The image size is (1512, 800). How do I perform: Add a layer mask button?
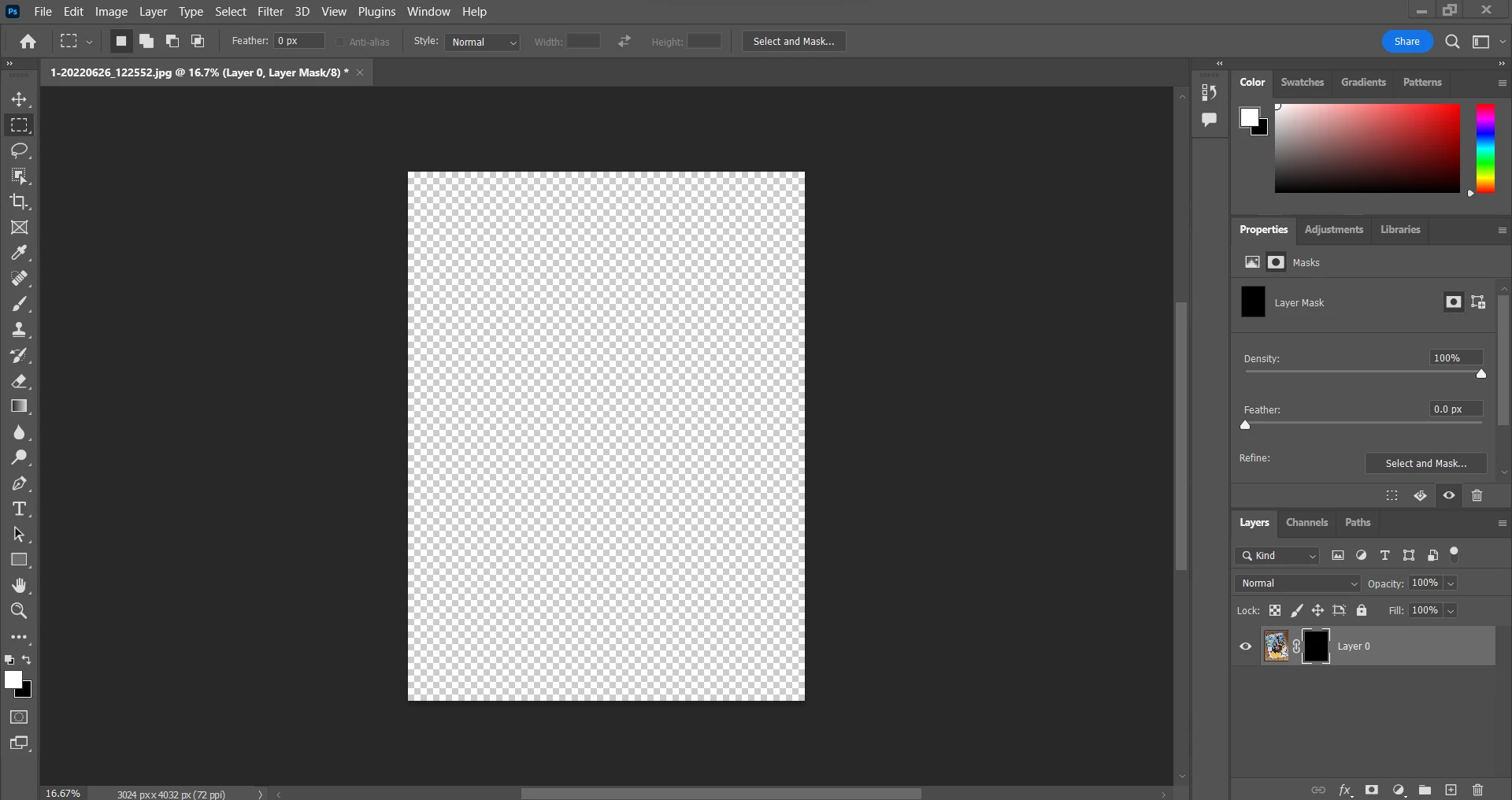(1372, 790)
